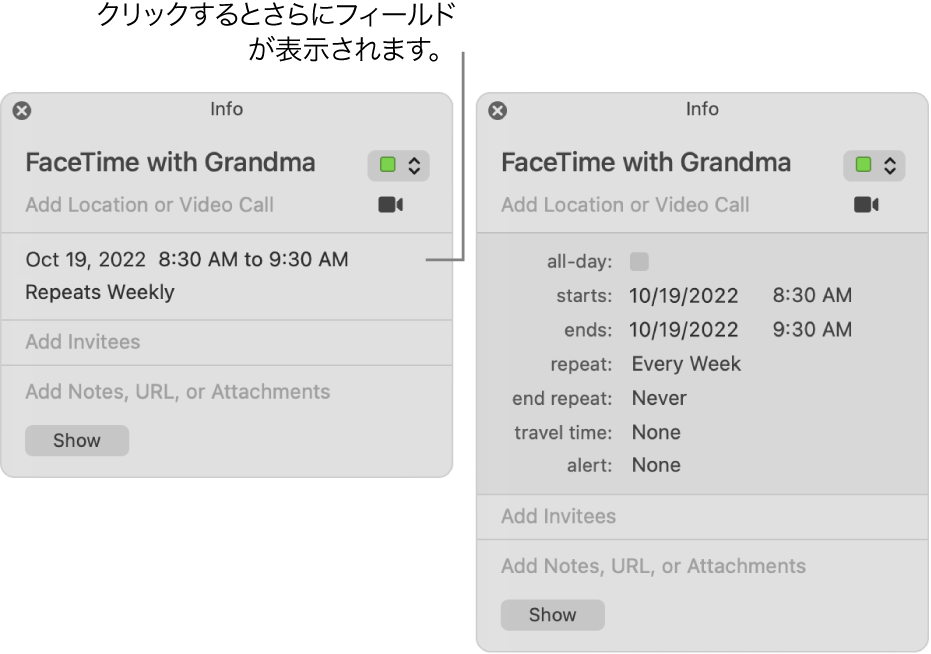Click Show button in left Info window
The width and height of the screenshot is (931, 654).
pos(77,441)
